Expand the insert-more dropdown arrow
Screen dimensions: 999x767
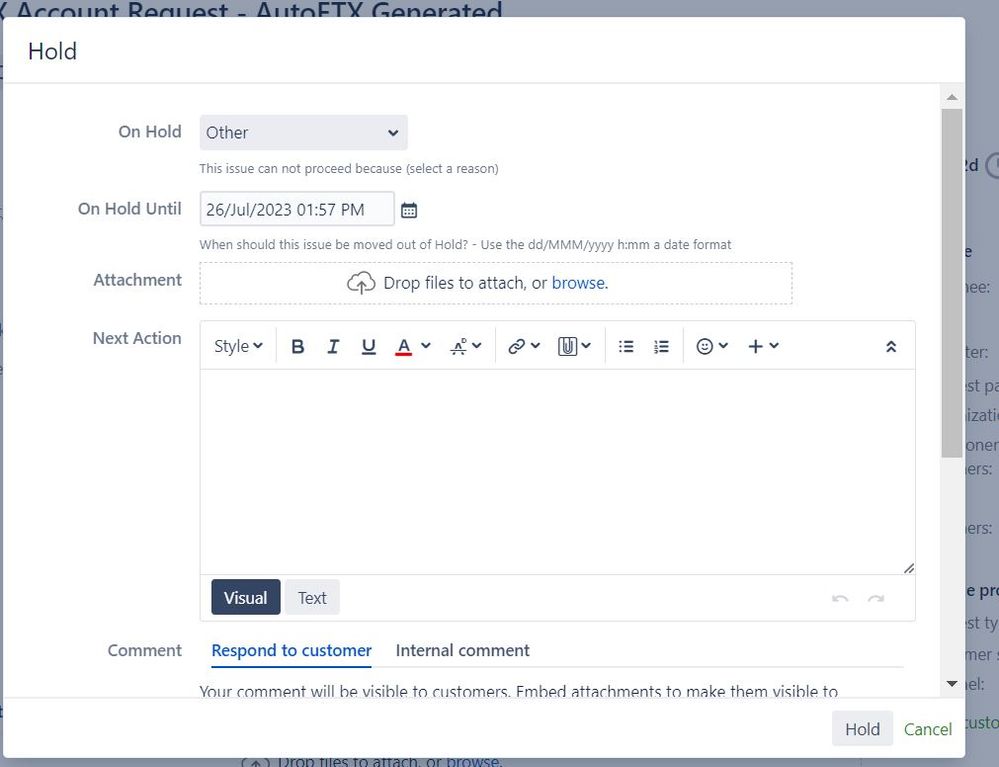(x=774, y=345)
